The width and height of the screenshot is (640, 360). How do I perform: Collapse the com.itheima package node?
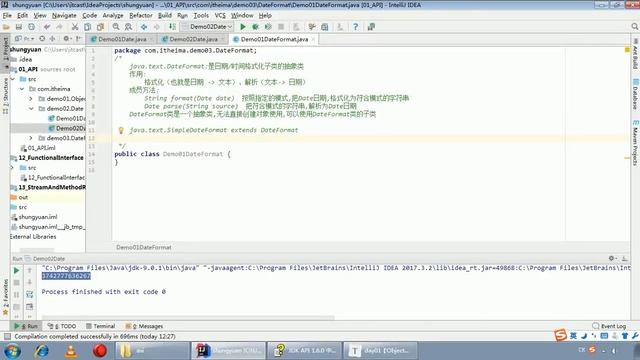pyautogui.click(x=22, y=89)
